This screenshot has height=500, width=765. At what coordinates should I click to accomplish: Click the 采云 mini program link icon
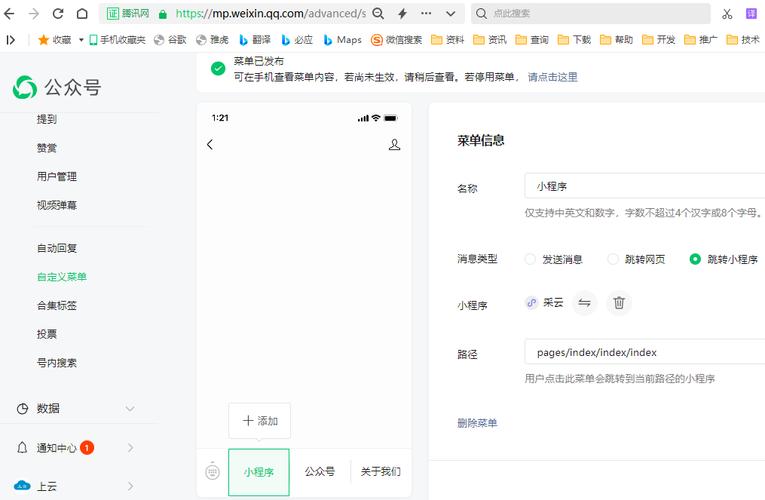531,303
